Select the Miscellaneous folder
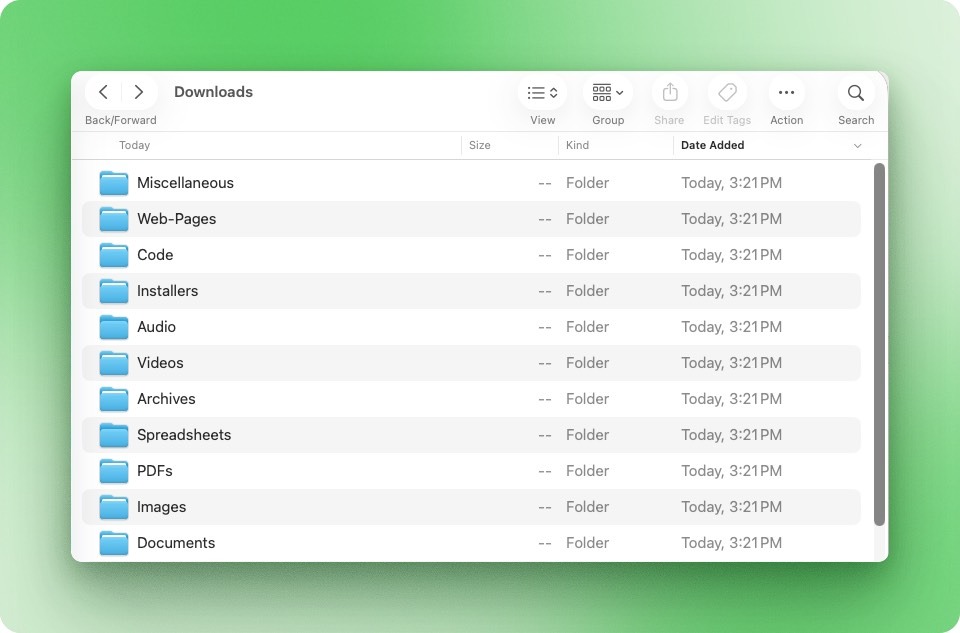 coord(185,182)
